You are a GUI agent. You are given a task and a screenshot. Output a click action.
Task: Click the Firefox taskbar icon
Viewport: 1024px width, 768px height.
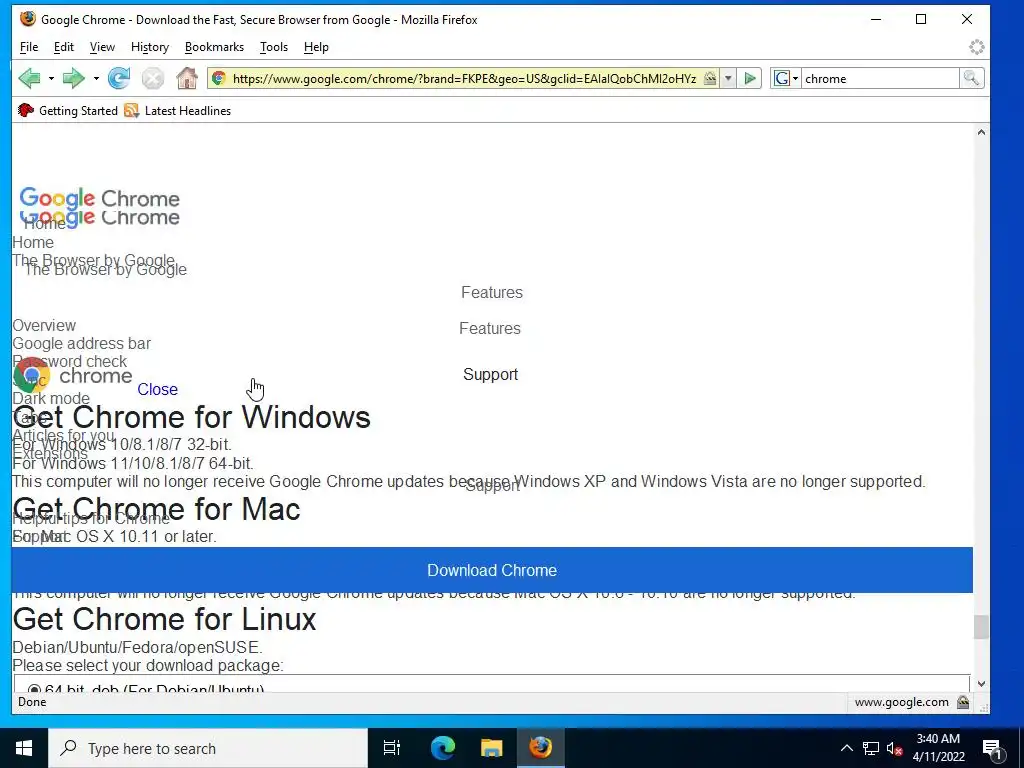[x=541, y=748]
